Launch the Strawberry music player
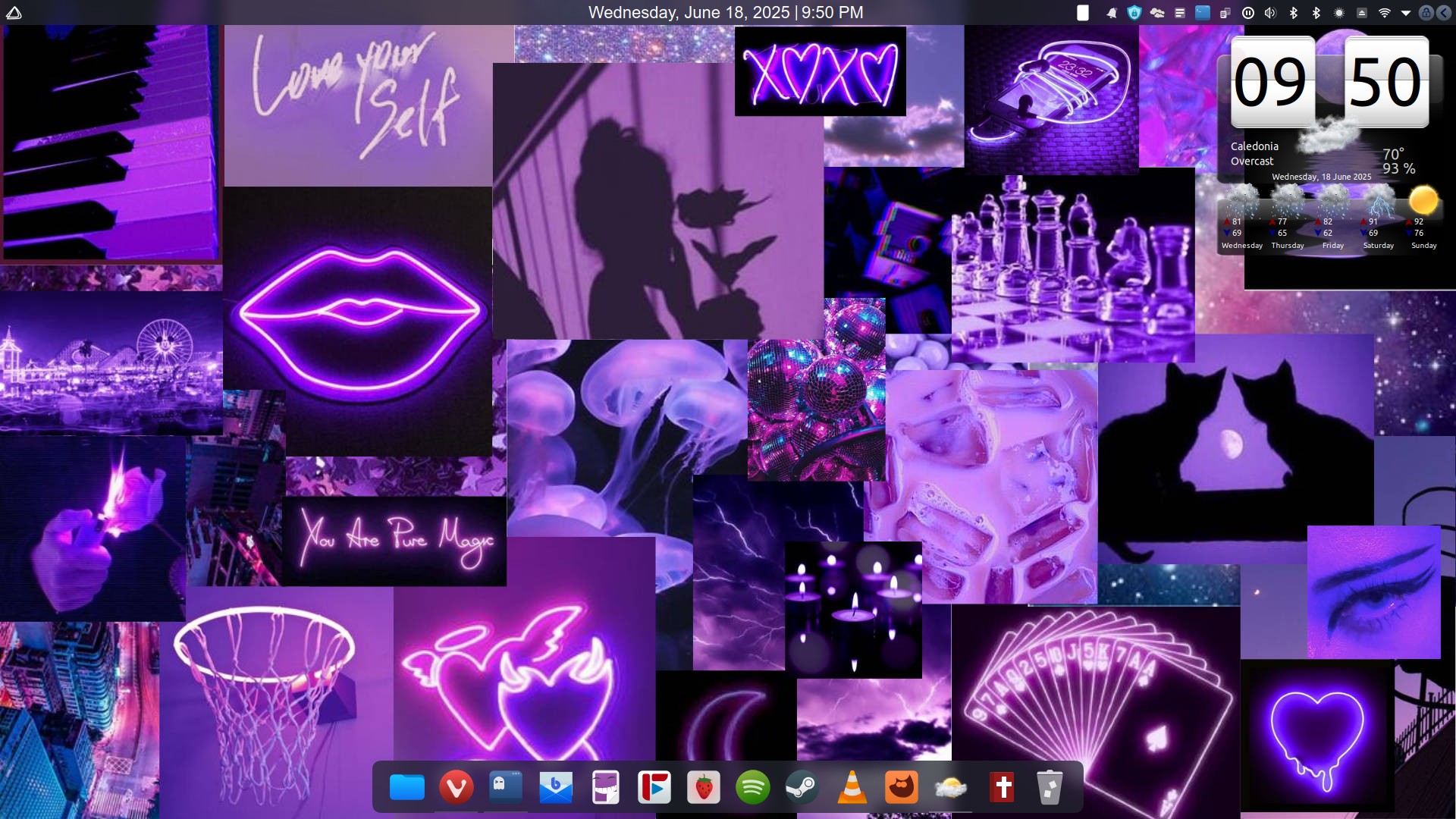 [x=703, y=787]
